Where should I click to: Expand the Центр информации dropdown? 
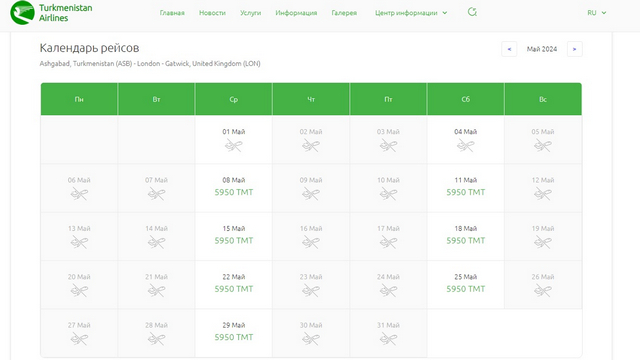tap(411, 13)
